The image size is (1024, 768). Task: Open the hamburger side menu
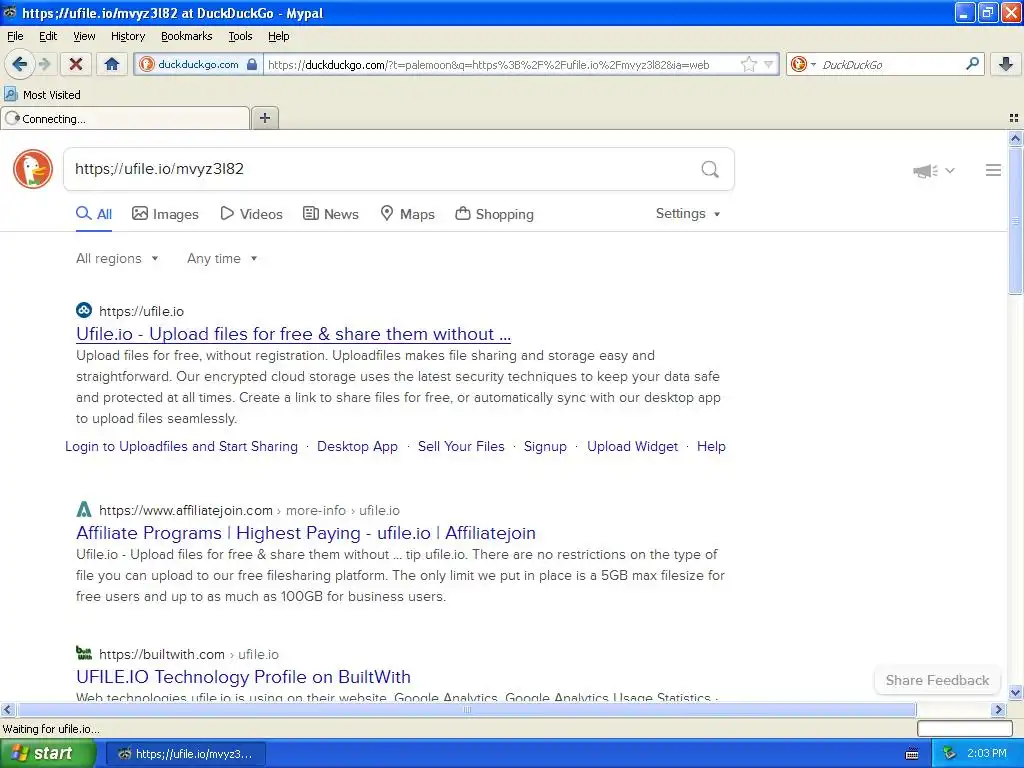(993, 170)
